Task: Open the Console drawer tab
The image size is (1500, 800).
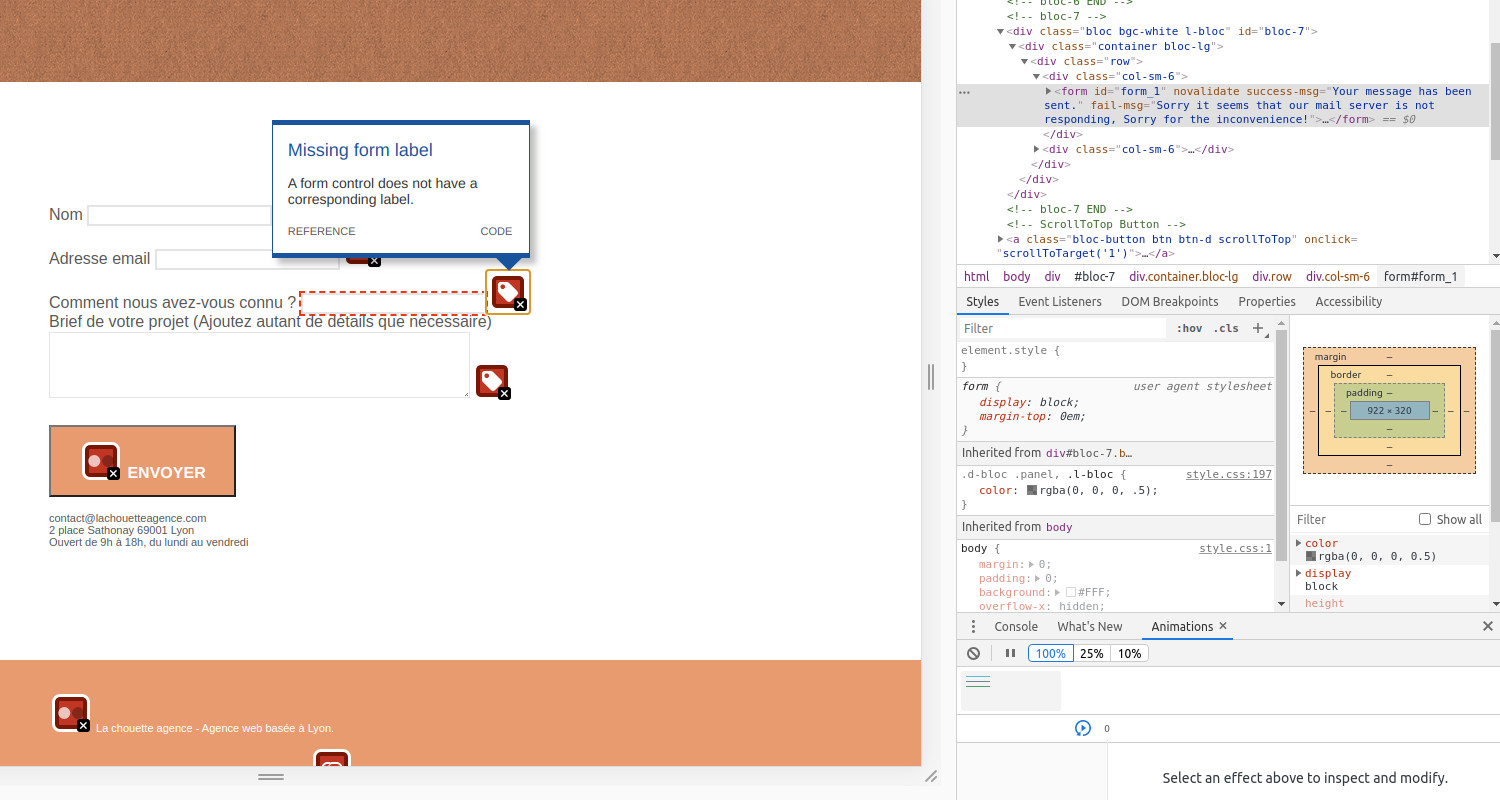Action: point(1015,626)
